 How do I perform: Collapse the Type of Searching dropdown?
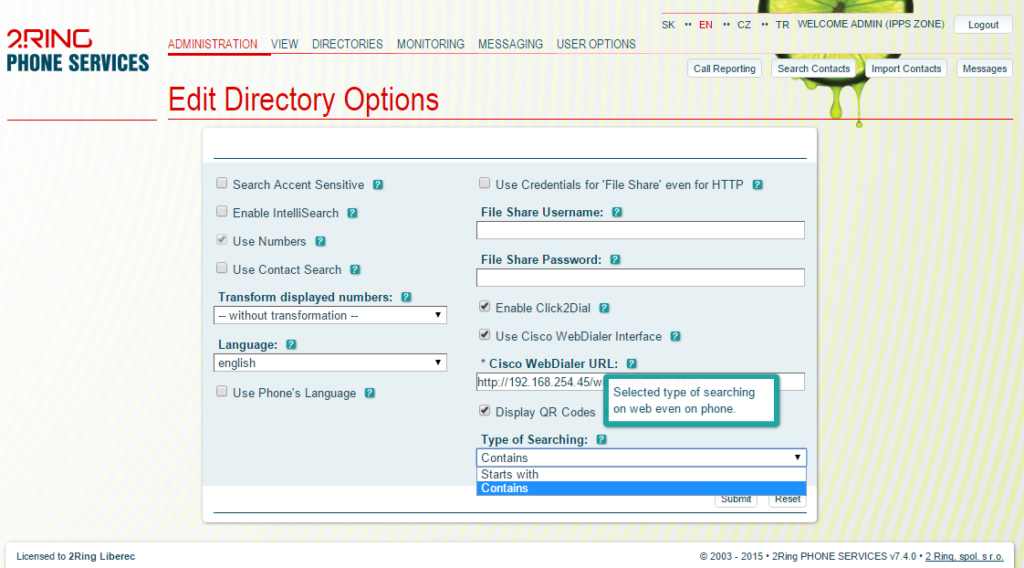point(641,458)
